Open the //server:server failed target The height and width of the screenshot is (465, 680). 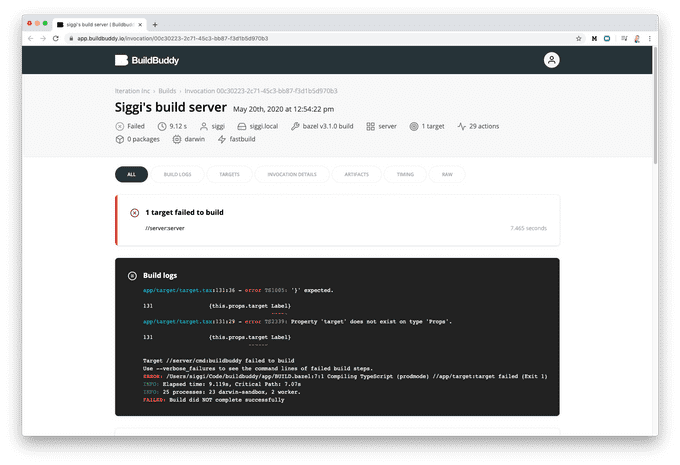[x=165, y=228]
